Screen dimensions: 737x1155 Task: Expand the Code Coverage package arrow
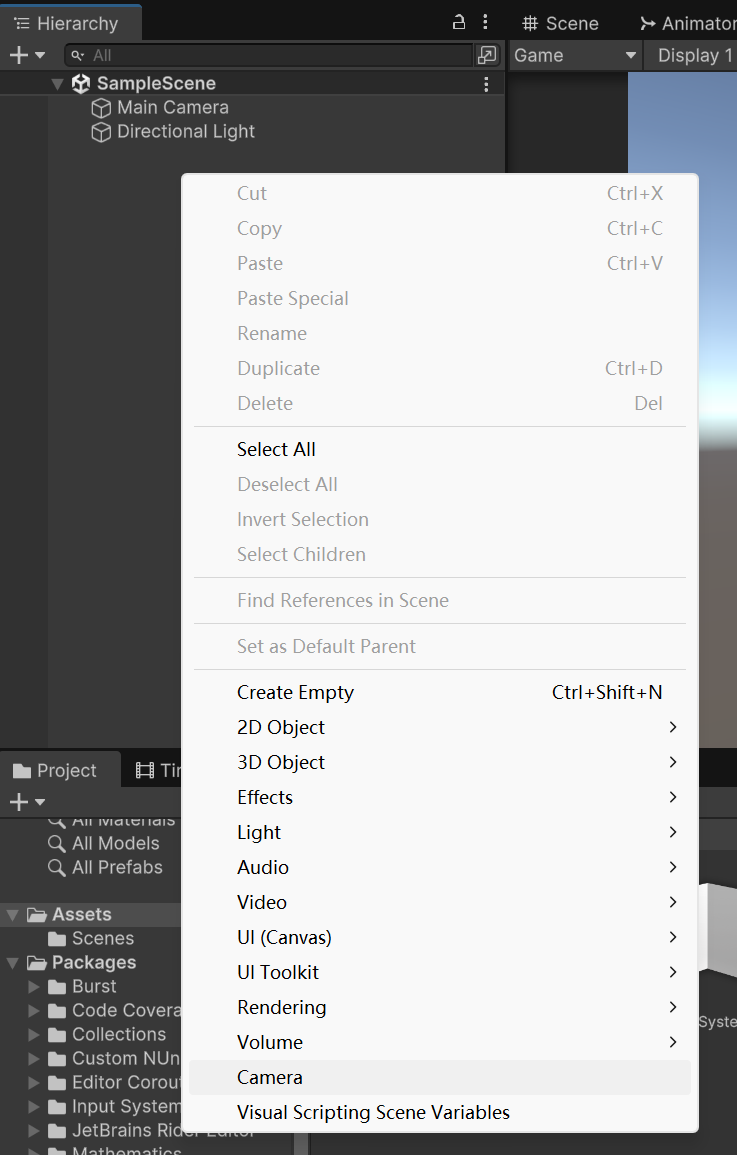(x=34, y=1011)
